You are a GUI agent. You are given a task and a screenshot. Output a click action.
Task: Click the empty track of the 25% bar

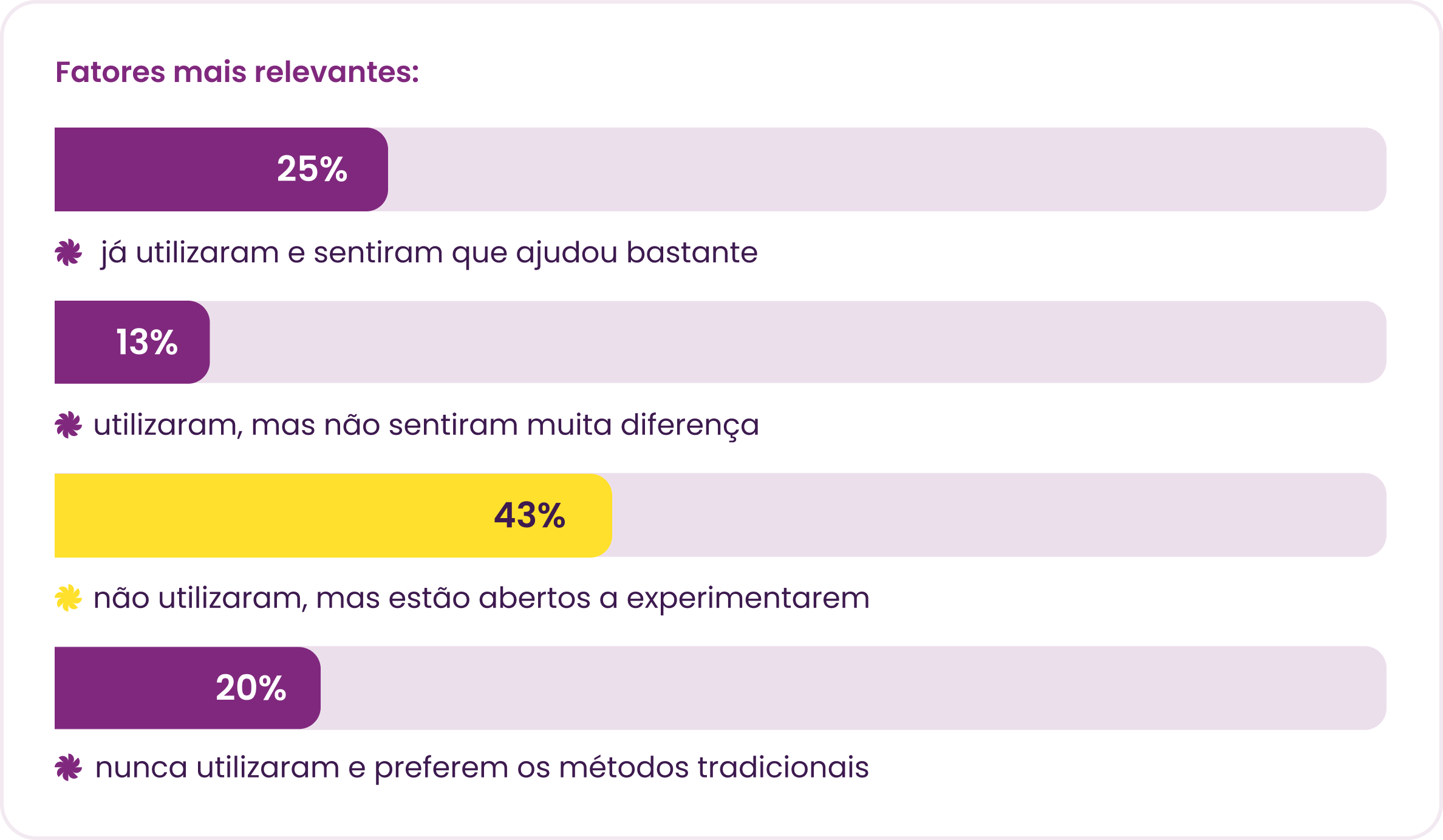pos(887,169)
